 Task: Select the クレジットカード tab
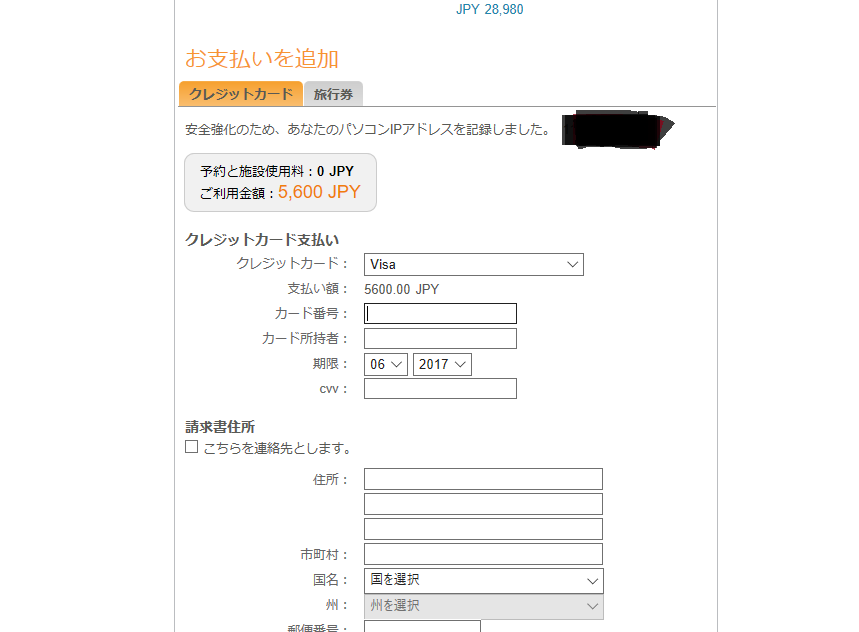(x=241, y=94)
